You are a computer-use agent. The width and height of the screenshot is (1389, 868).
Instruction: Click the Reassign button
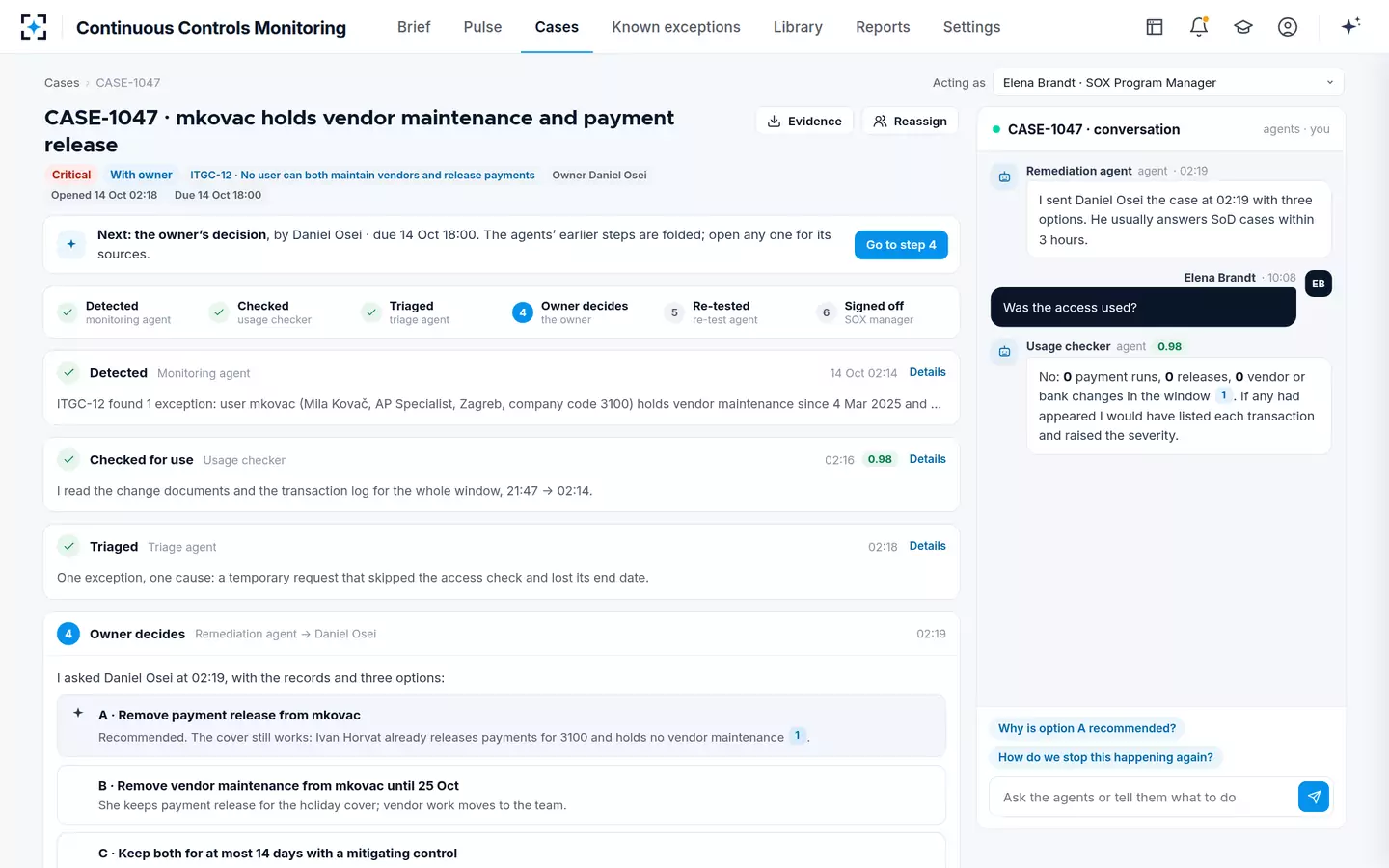coord(910,122)
